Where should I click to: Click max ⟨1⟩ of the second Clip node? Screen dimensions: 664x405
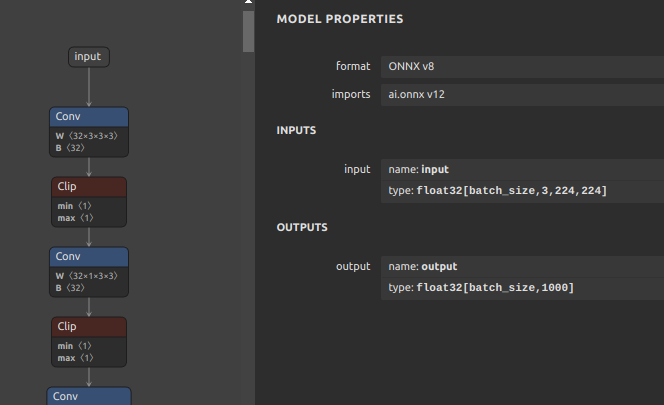[x=75, y=358]
